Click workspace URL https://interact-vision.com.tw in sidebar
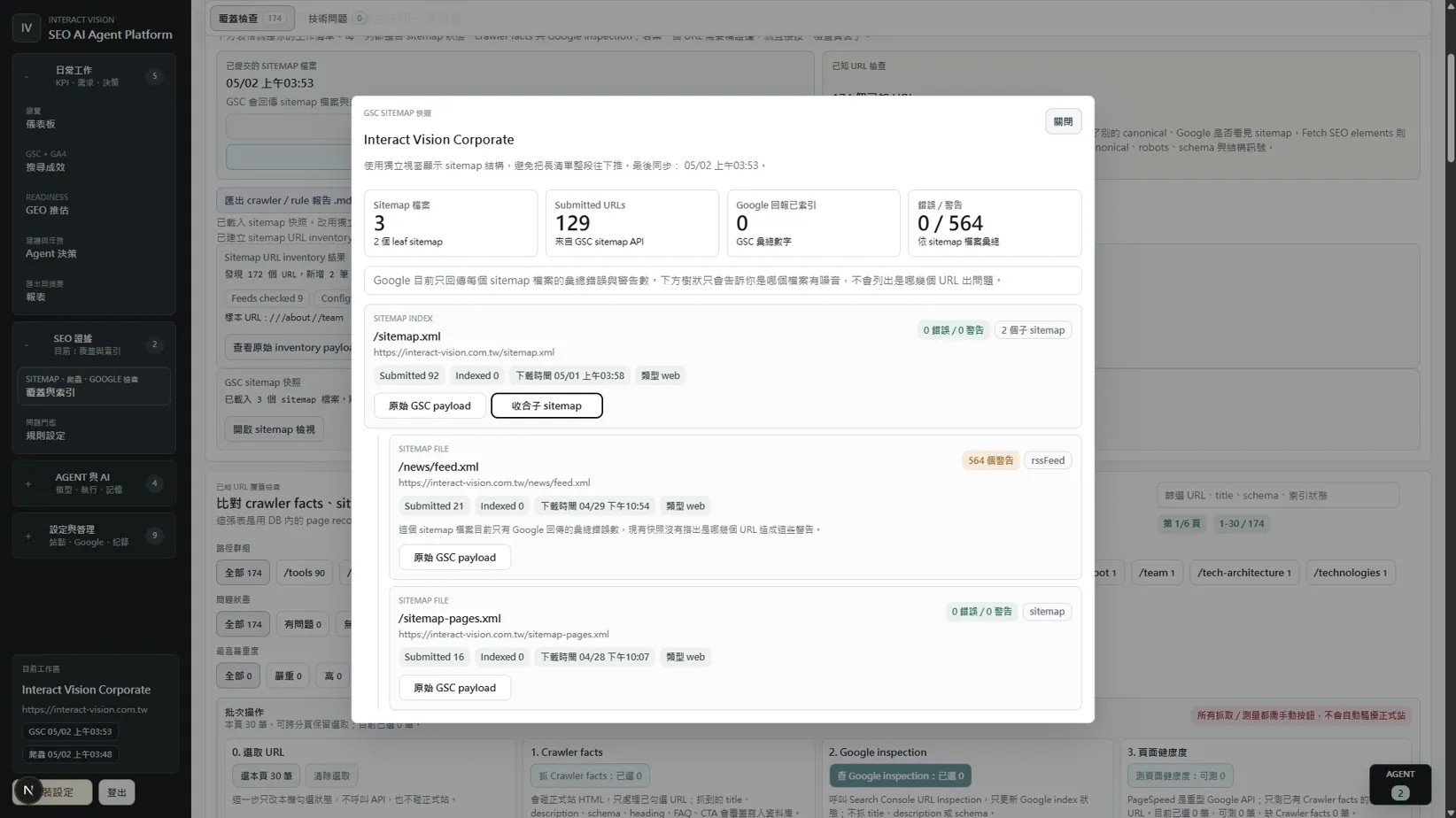 pyautogui.click(x=84, y=709)
